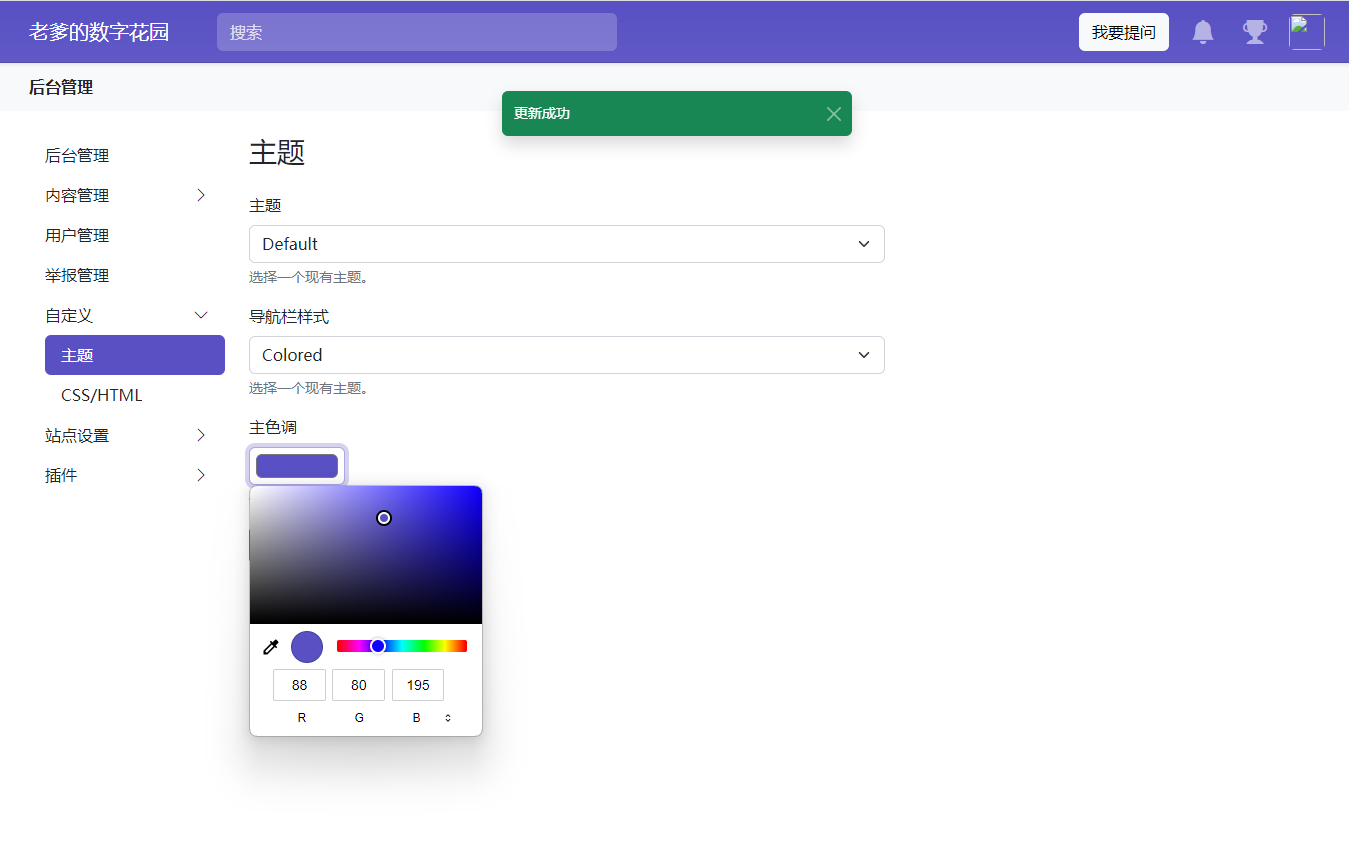Click the user avatar in header
Screen dimensions: 1349x868
pyautogui.click(x=1306, y=32)
